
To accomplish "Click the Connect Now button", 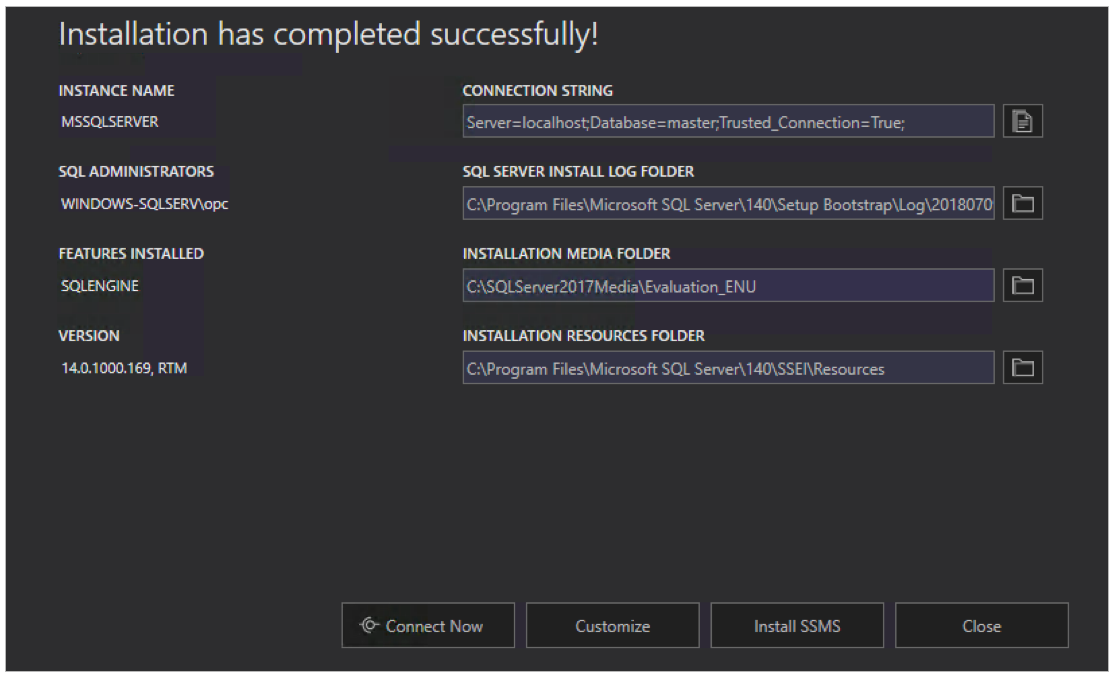I will [x=428, y=626].
